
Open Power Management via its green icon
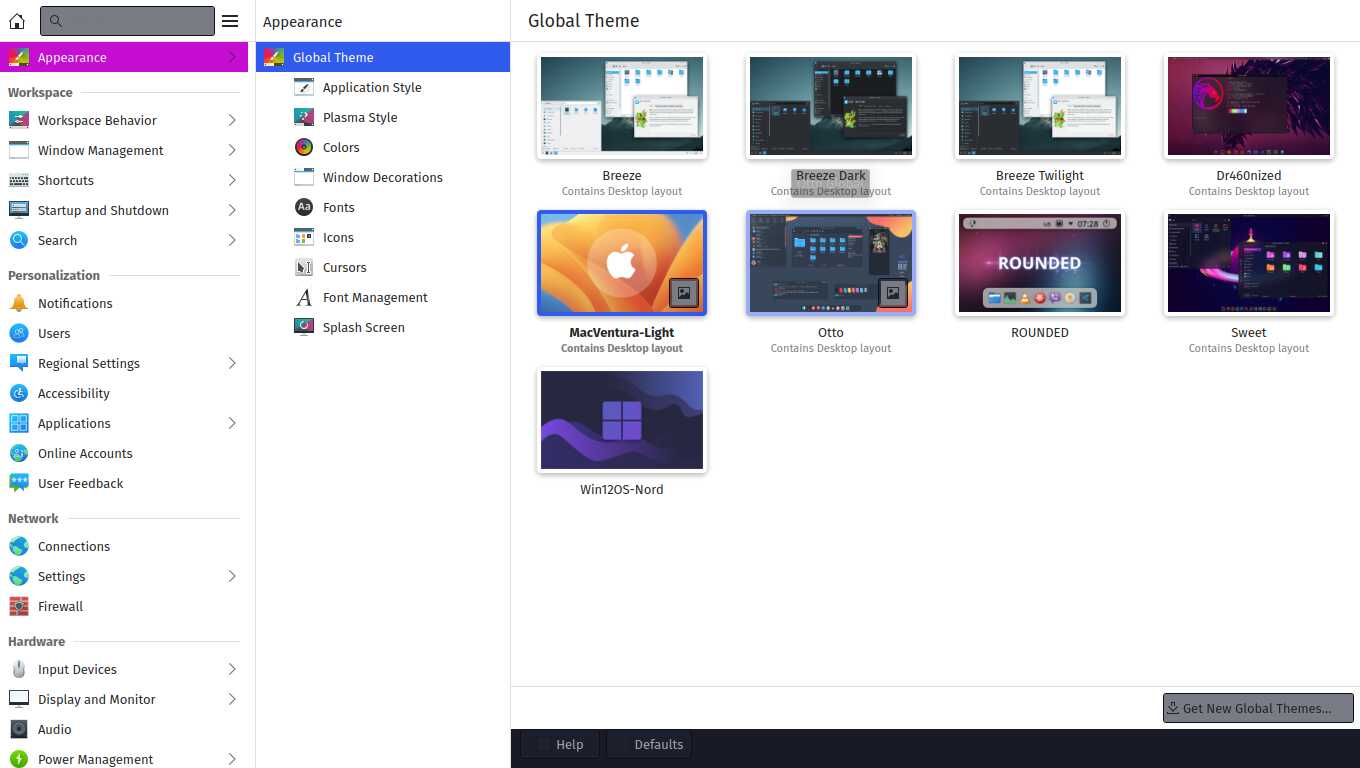(19, 759)
